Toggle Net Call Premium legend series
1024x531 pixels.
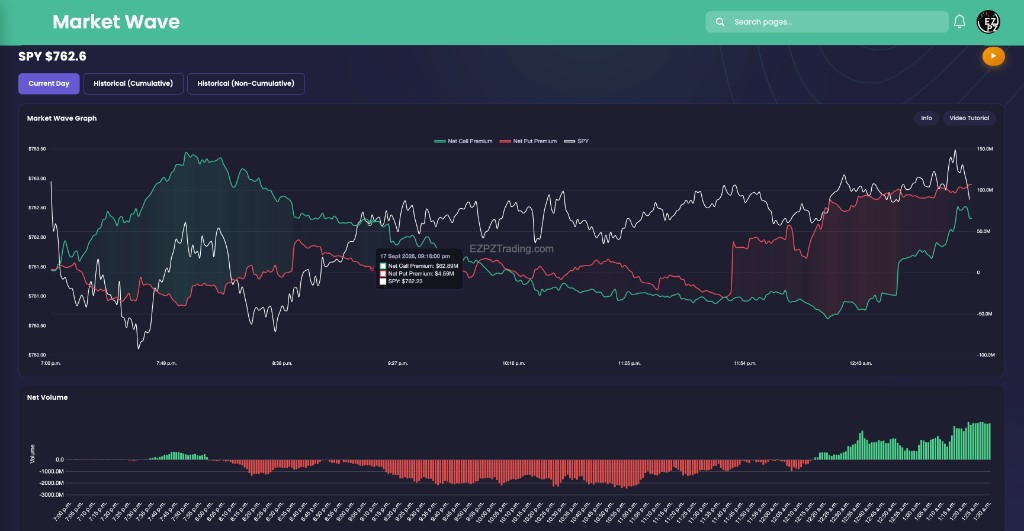(463, 141)
